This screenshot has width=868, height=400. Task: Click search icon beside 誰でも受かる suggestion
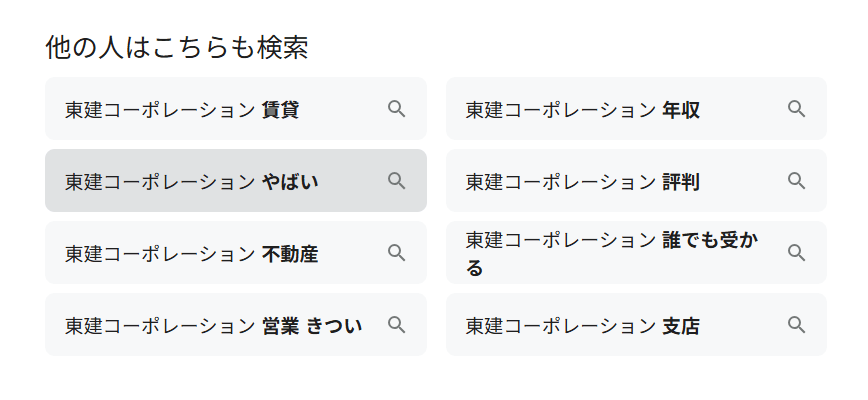pos(796,253)
